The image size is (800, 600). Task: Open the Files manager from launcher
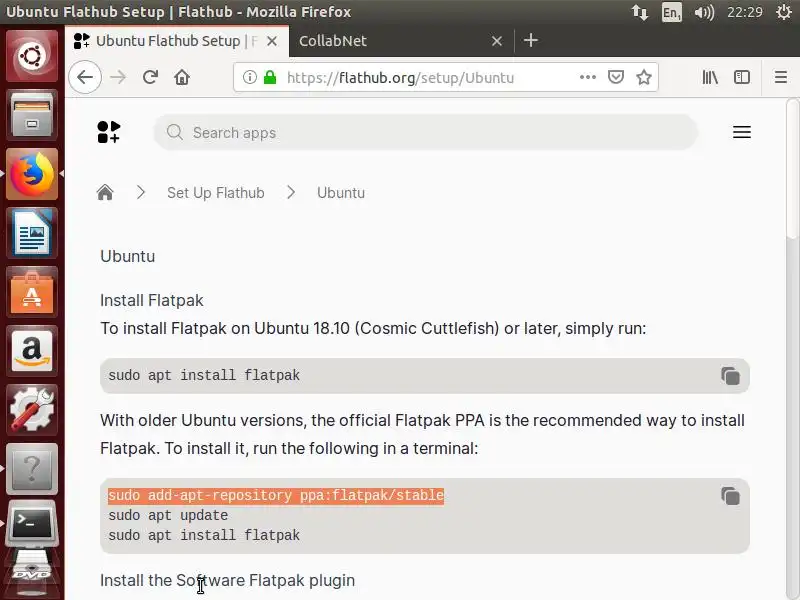(32, 115)
